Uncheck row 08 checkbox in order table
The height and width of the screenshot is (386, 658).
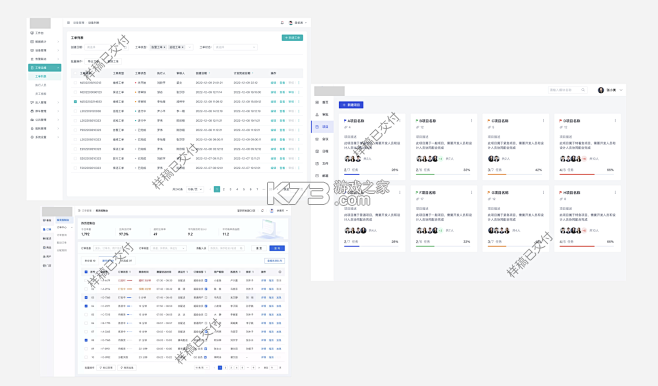(x=86, y=340)
